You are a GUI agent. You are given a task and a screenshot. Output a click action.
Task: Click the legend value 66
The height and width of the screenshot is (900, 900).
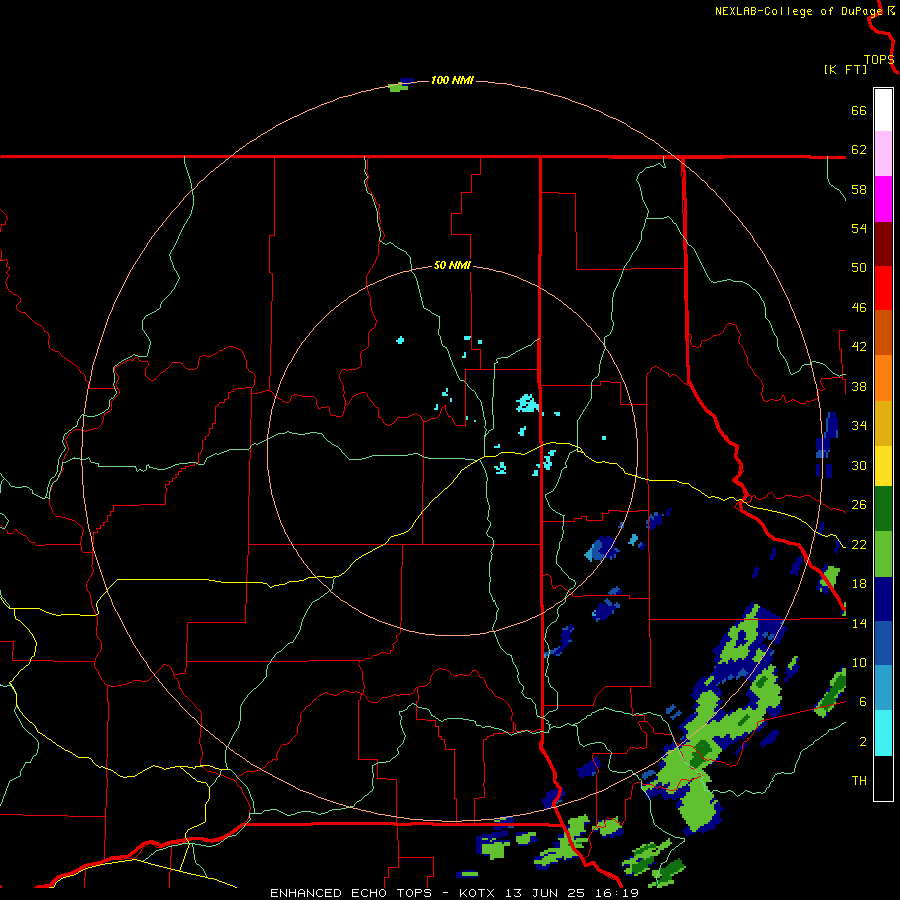[859, 111]
